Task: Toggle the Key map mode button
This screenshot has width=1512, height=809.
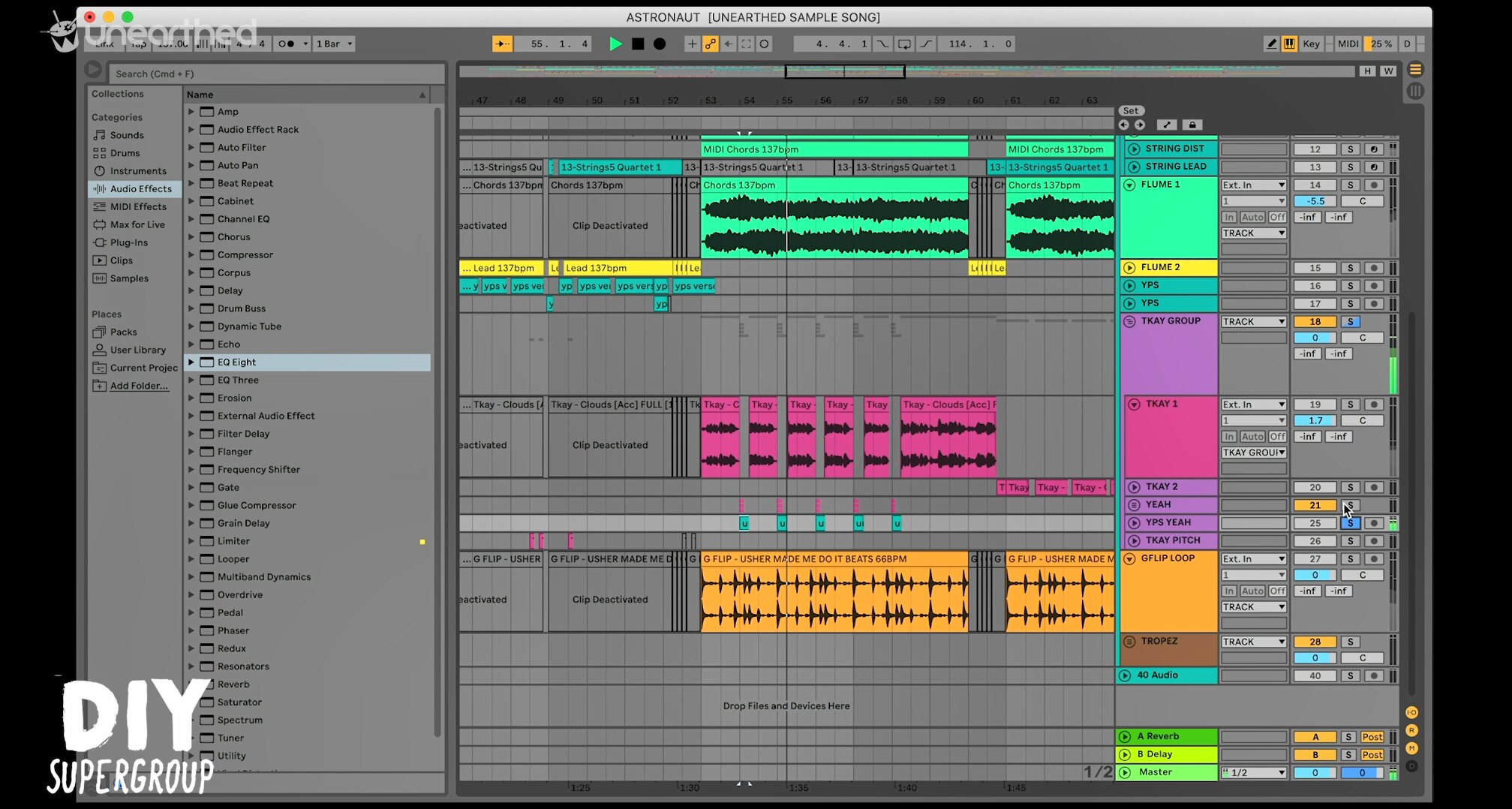Action: 1311,44
